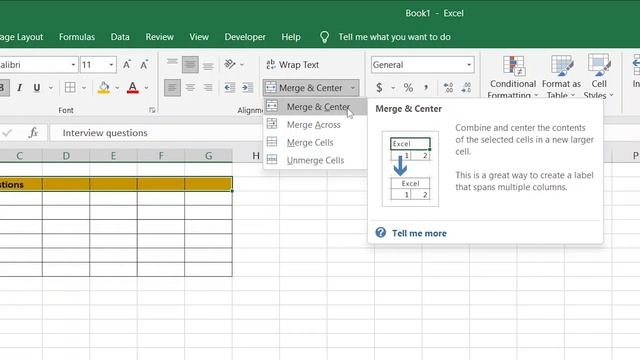Apply percent style

[x=408, y=88]
